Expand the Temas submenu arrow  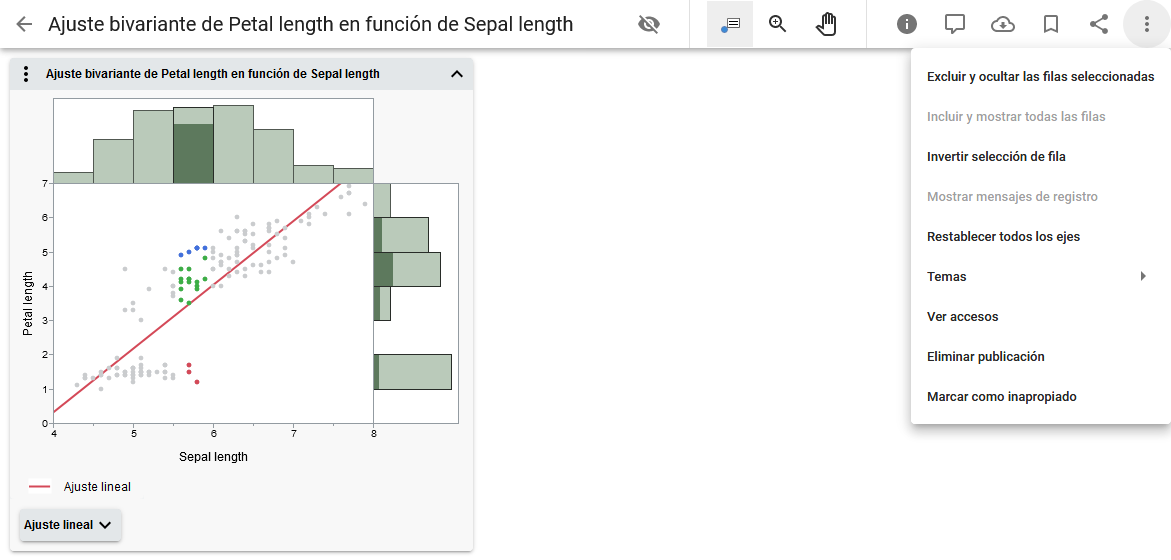tap(1143, 277)
